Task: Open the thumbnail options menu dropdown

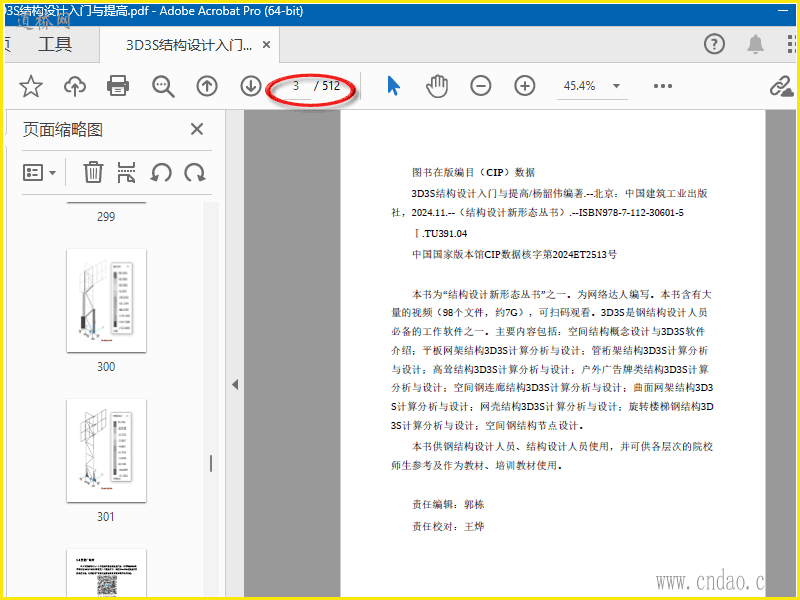Action: coord(39,172)
